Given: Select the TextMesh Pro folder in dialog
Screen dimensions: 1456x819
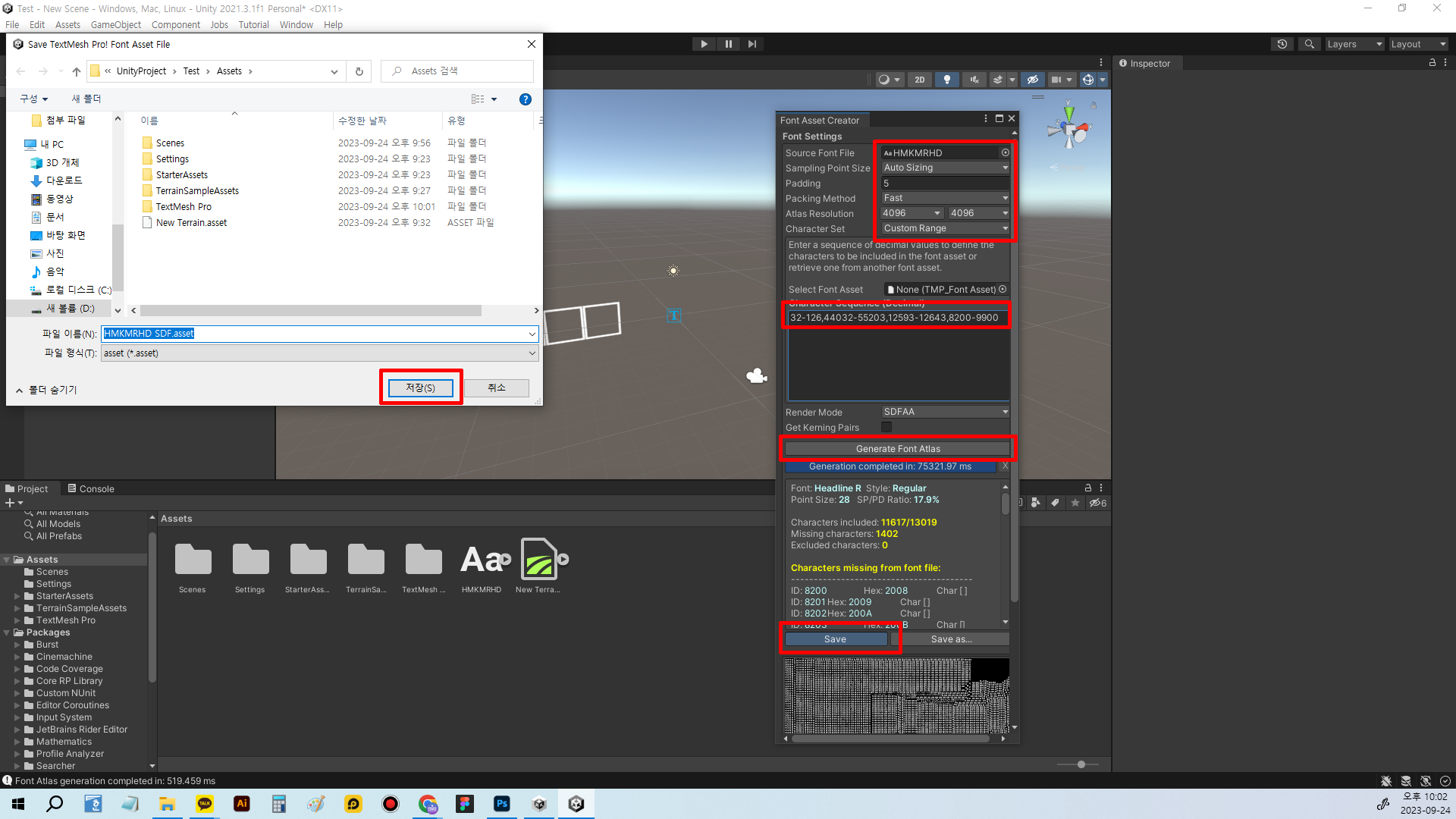Looking at the screenshot, I should [x=184, y=206].
